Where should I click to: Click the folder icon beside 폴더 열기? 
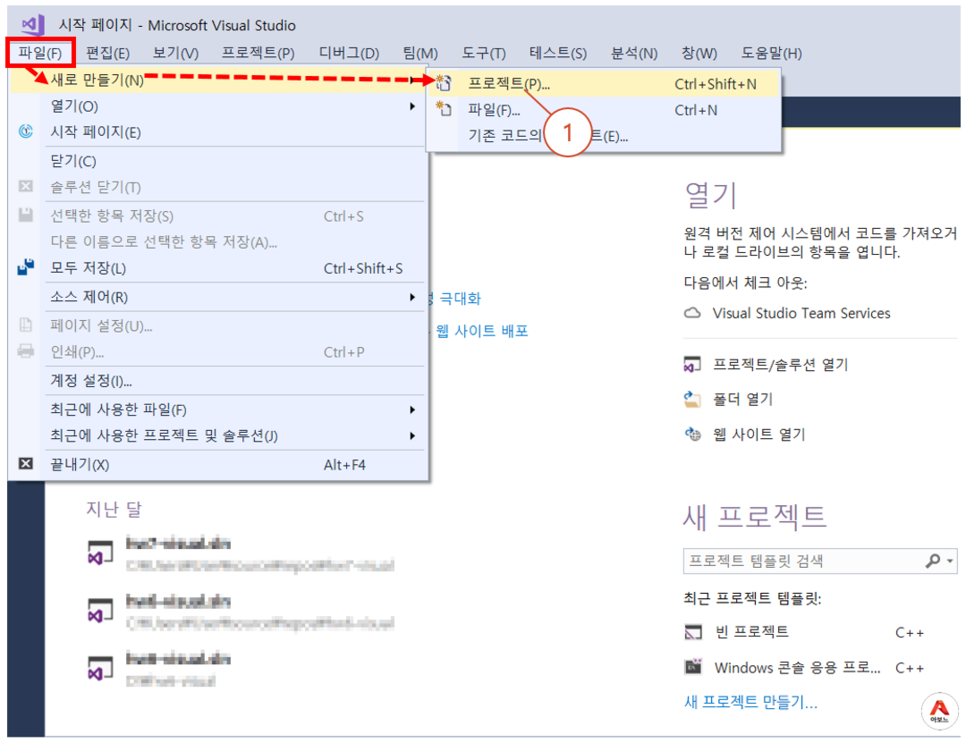click(x=692, y=399)
